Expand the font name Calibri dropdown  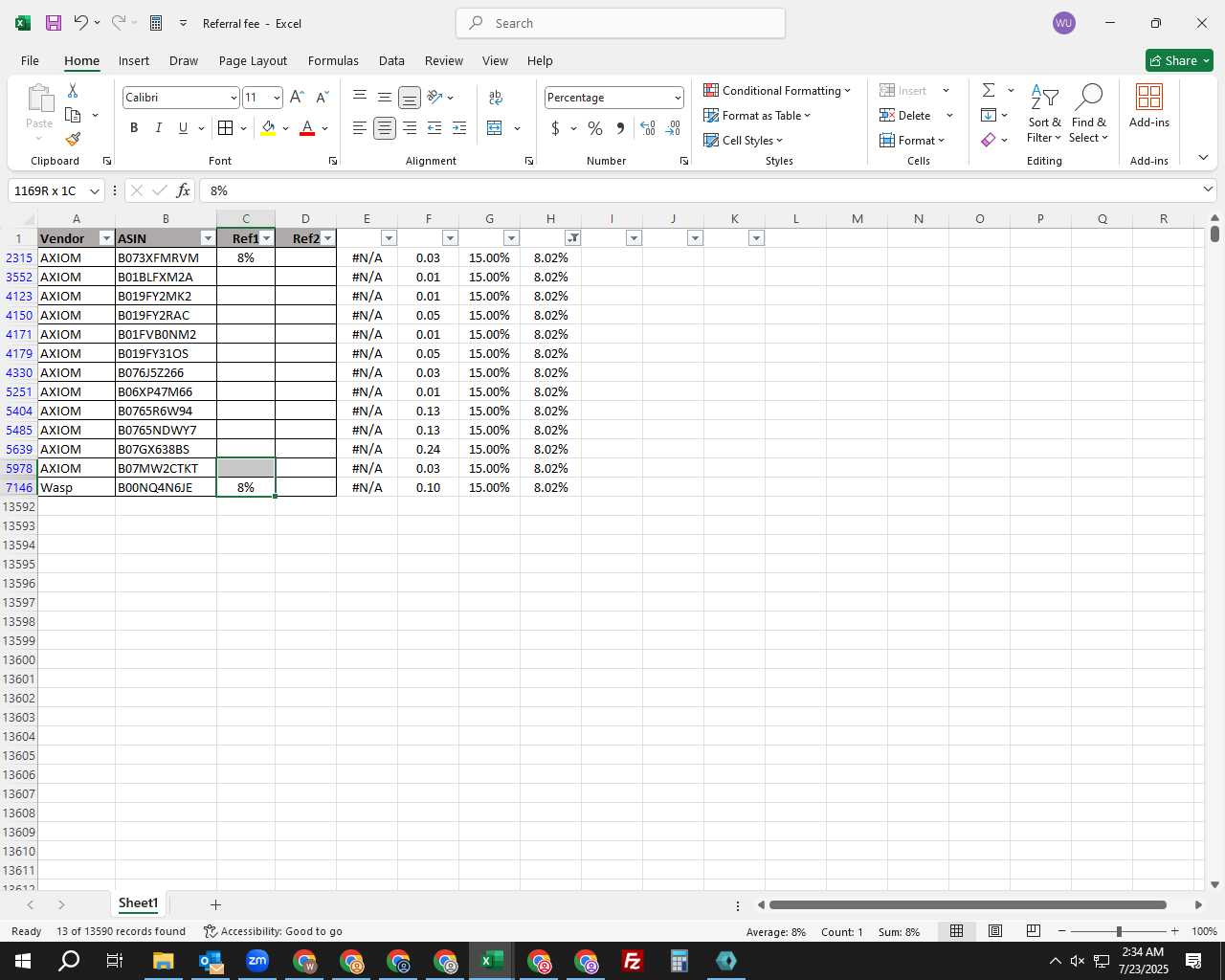(233, 98)
